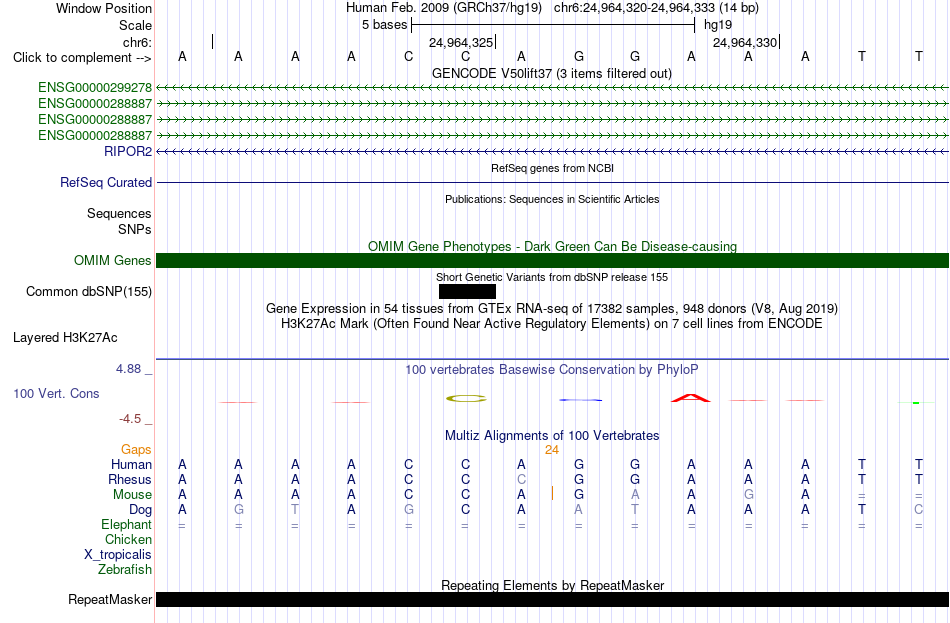Select the Elephant species label
The width and height of the screenshot is (950, 623).
pyautogui.click(x=126, y=525)
